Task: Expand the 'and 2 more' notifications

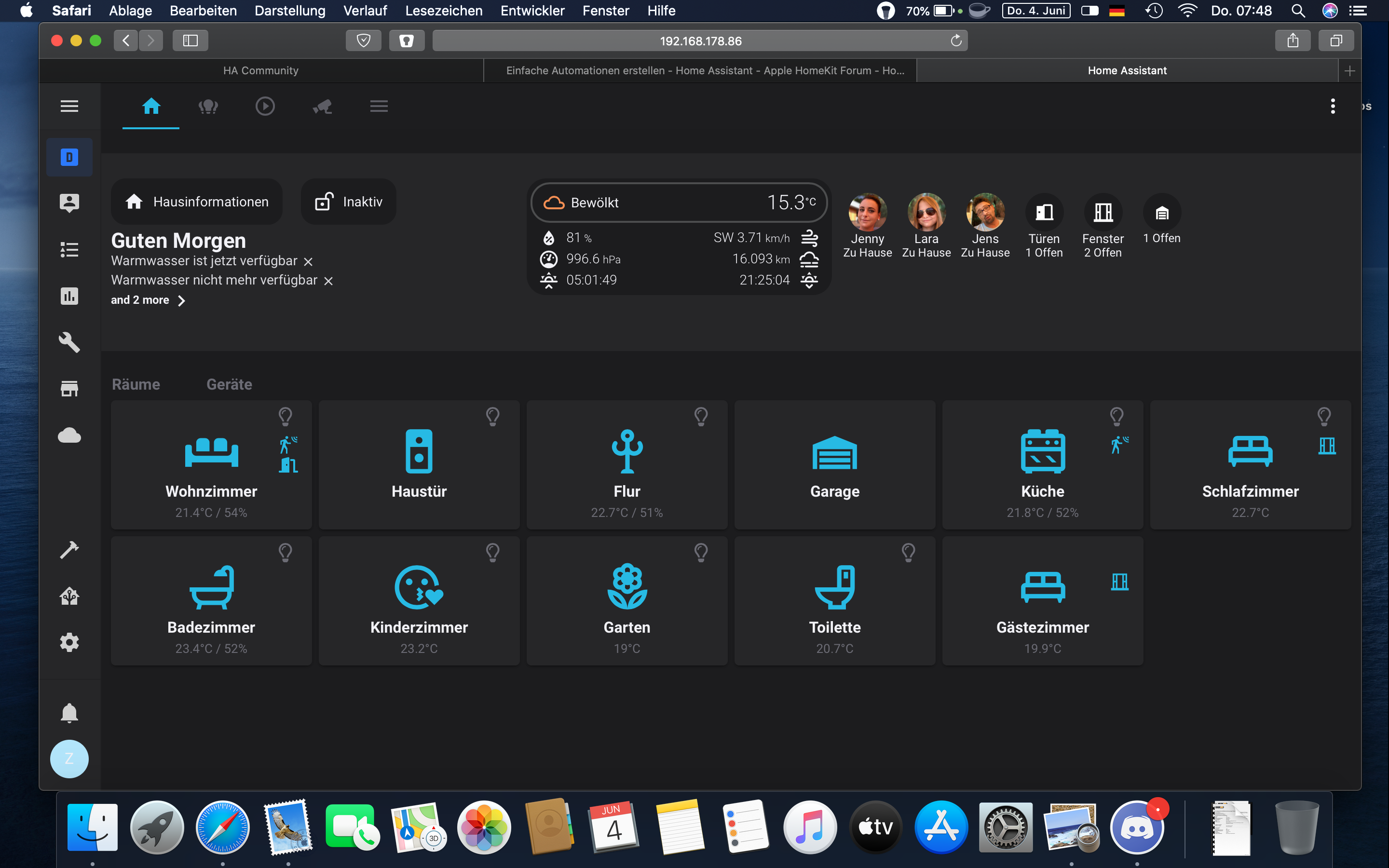Action: pyautogui.click(x=148, y=300)
